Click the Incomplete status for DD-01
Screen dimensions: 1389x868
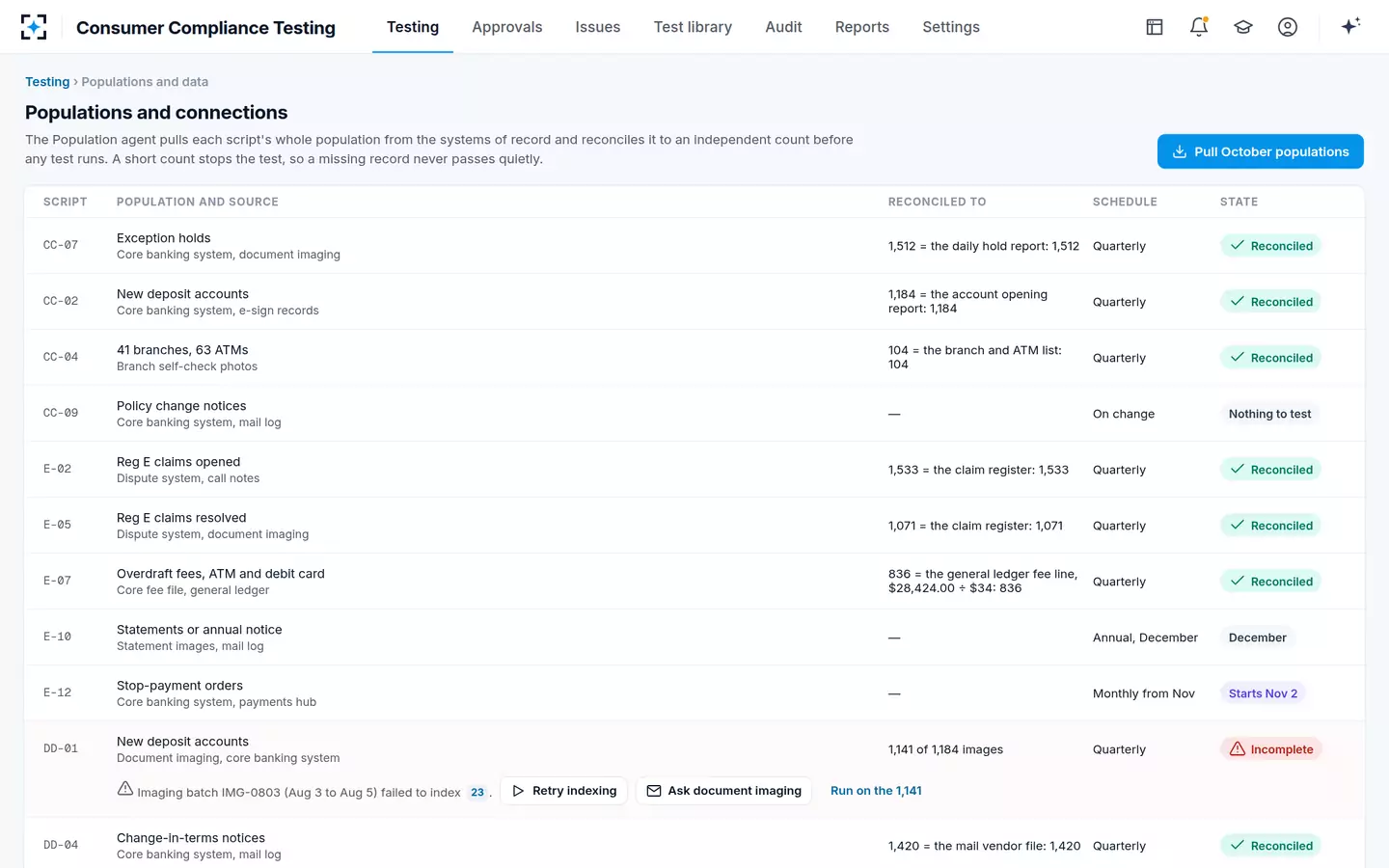[1270, 749]
